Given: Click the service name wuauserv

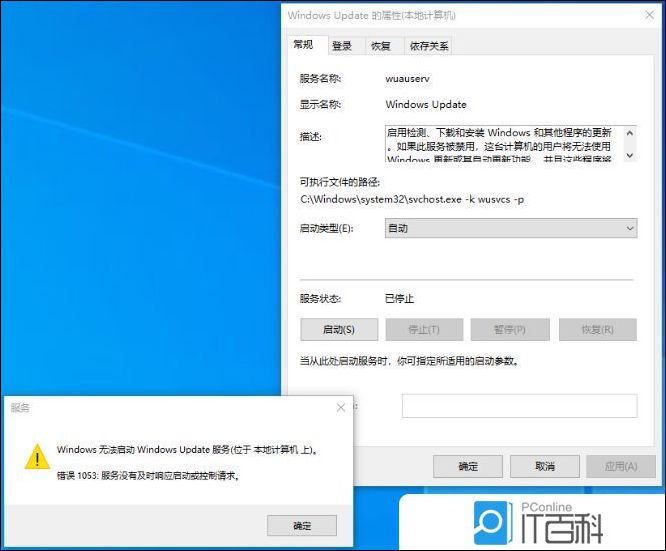Looking at the screenshot, I should point(407,79).
